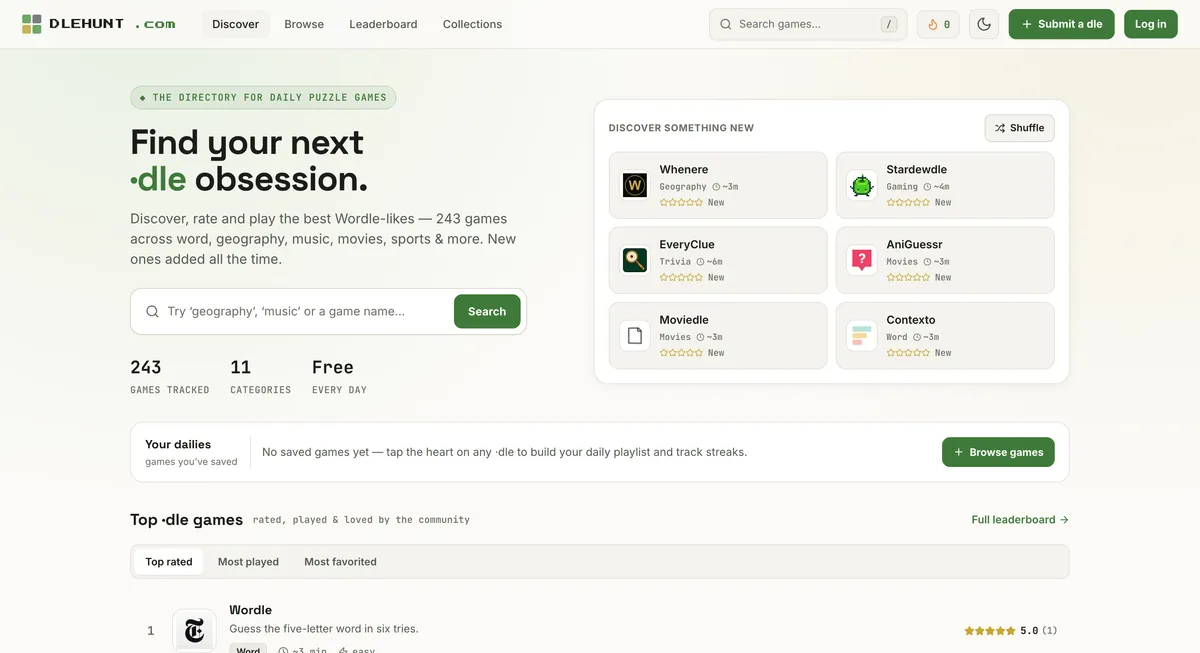Viewport: 1200px width, 653px height.
Task: Shuffle the discover suggestions
Action: point(1019,128)
